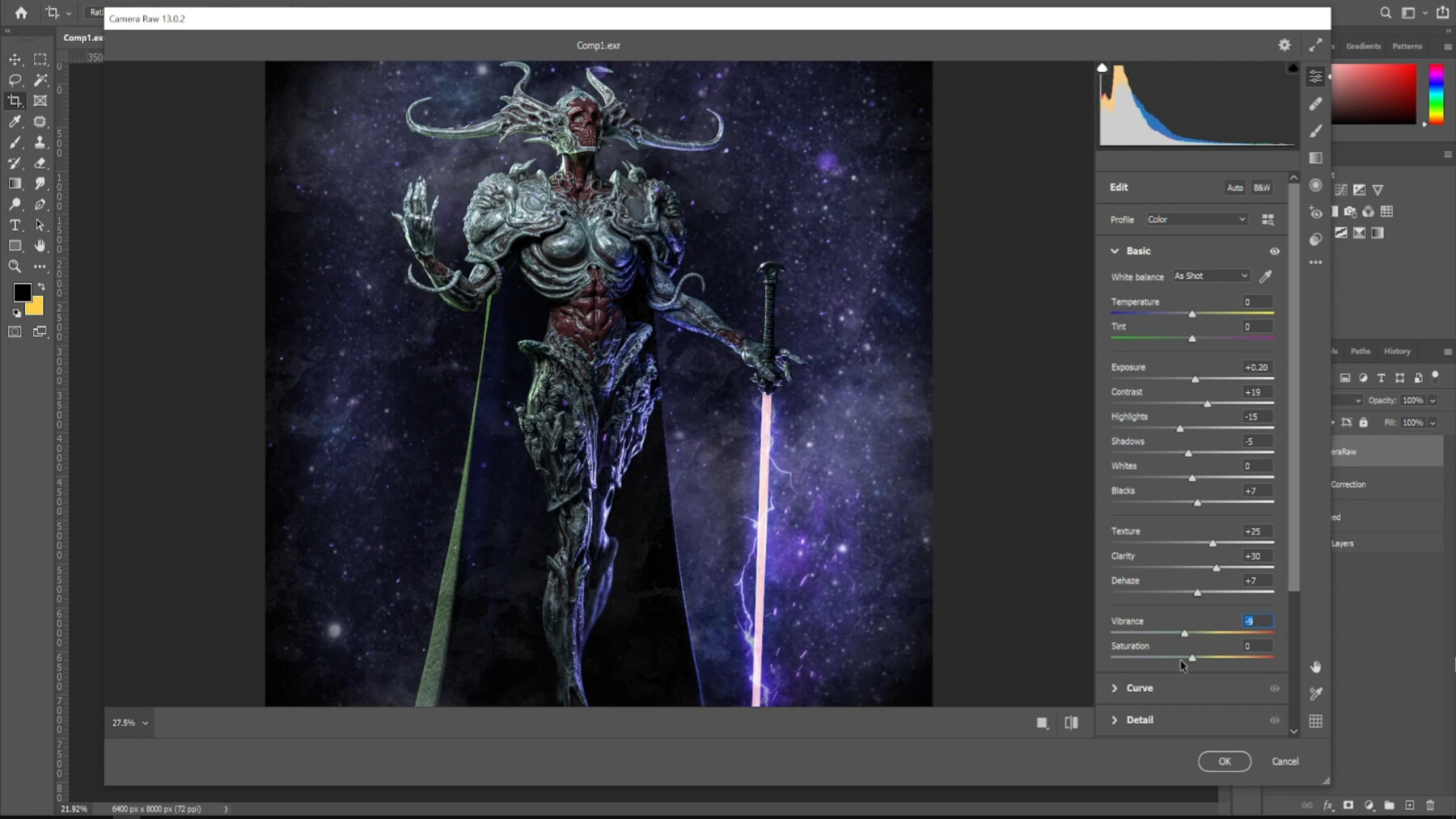Viewport: 1456px width, 819px height.
Task: Toggle visibility of Basic panel adjustments
Action: [1275, 251]
